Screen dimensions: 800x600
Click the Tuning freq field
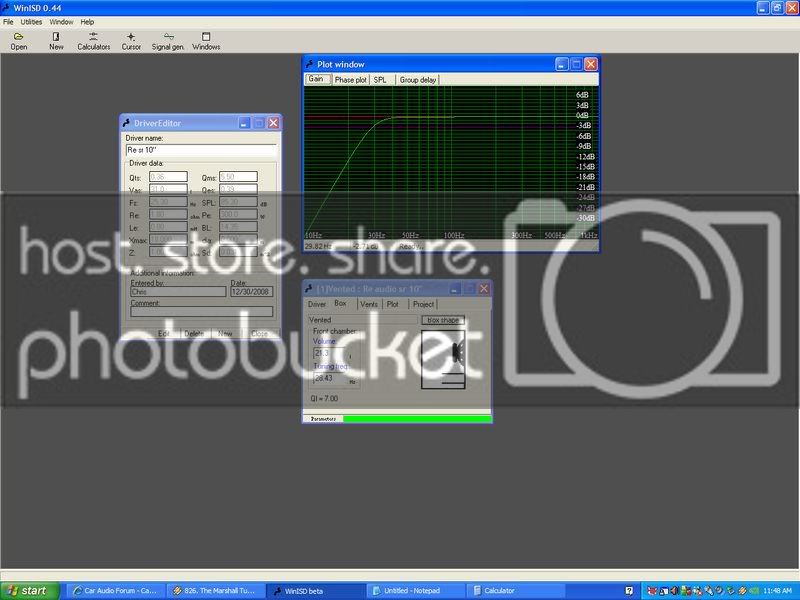tap(329, 378)
